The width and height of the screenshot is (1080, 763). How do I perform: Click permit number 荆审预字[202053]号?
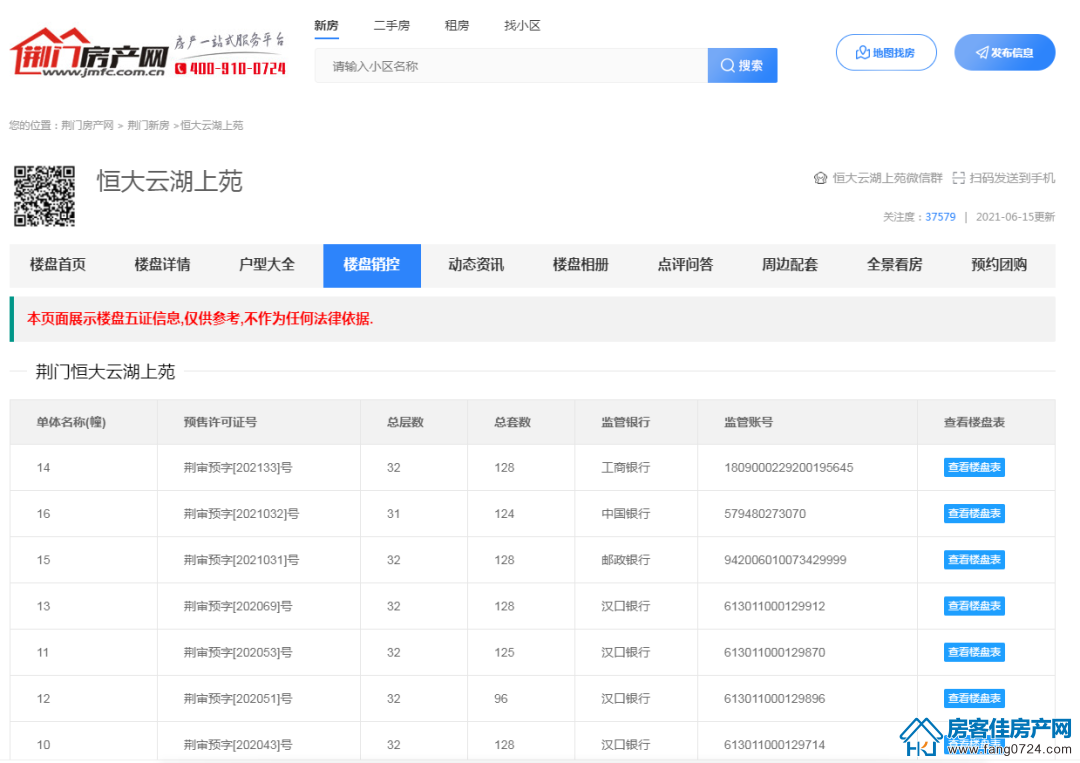tap(238, 652)
